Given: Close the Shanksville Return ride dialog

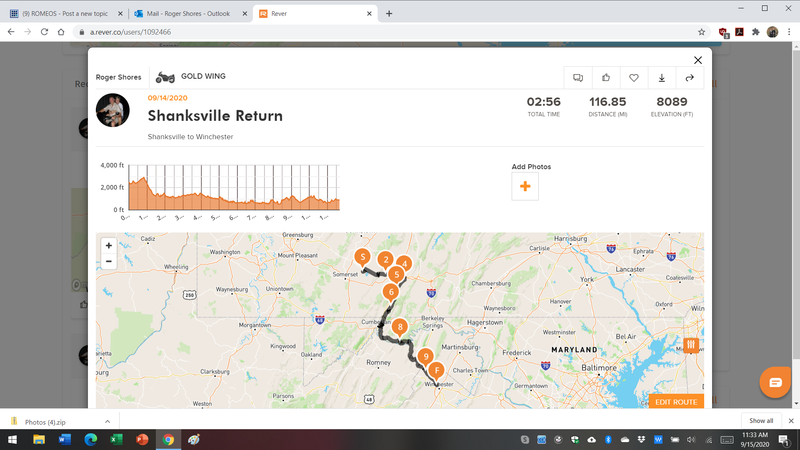Looking at the screenshot, I should click(x=698, y=60).
